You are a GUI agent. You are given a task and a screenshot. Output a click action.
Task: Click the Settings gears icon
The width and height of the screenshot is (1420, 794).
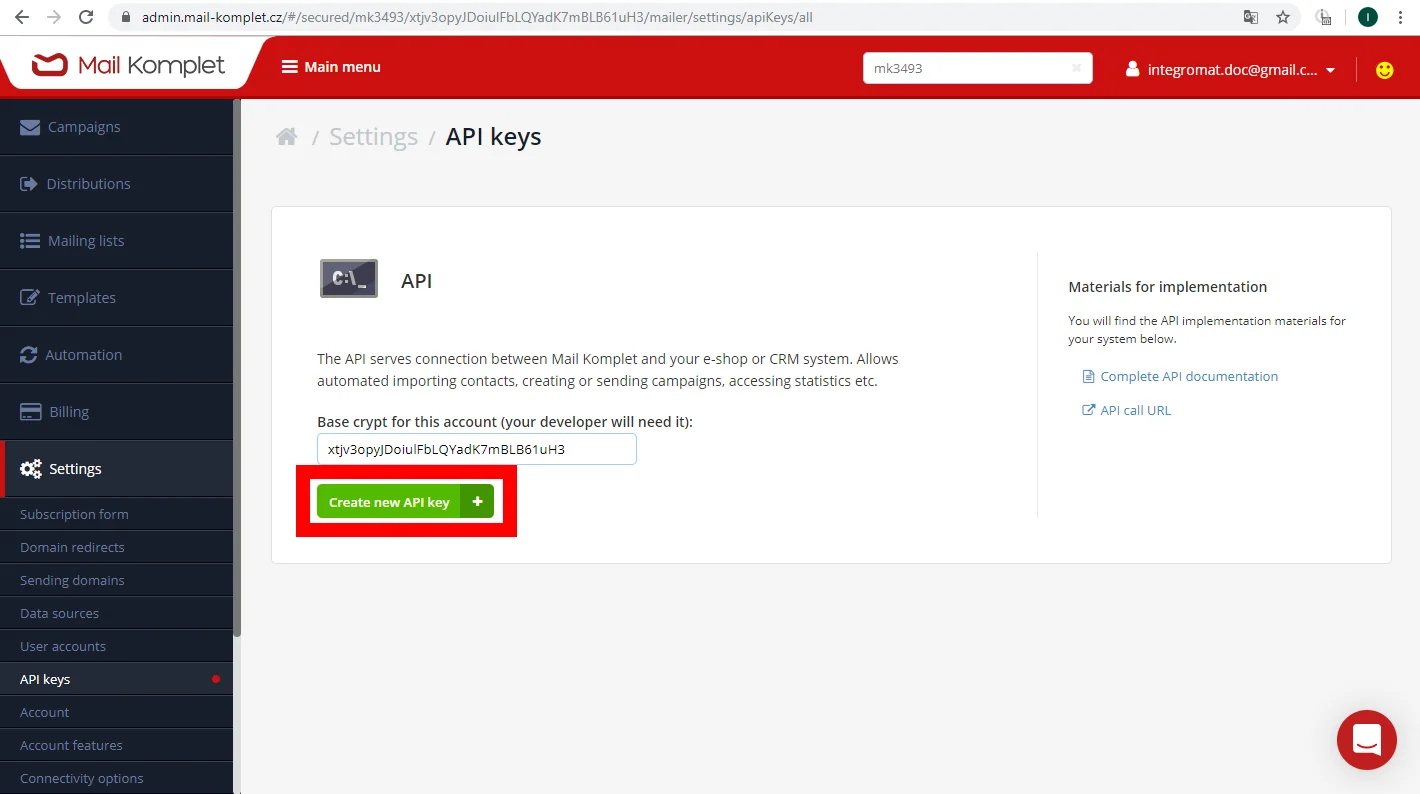click(31, 469)
